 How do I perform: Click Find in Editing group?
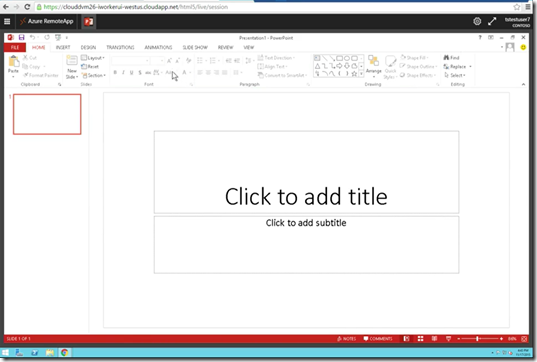(x=451, y=58)
